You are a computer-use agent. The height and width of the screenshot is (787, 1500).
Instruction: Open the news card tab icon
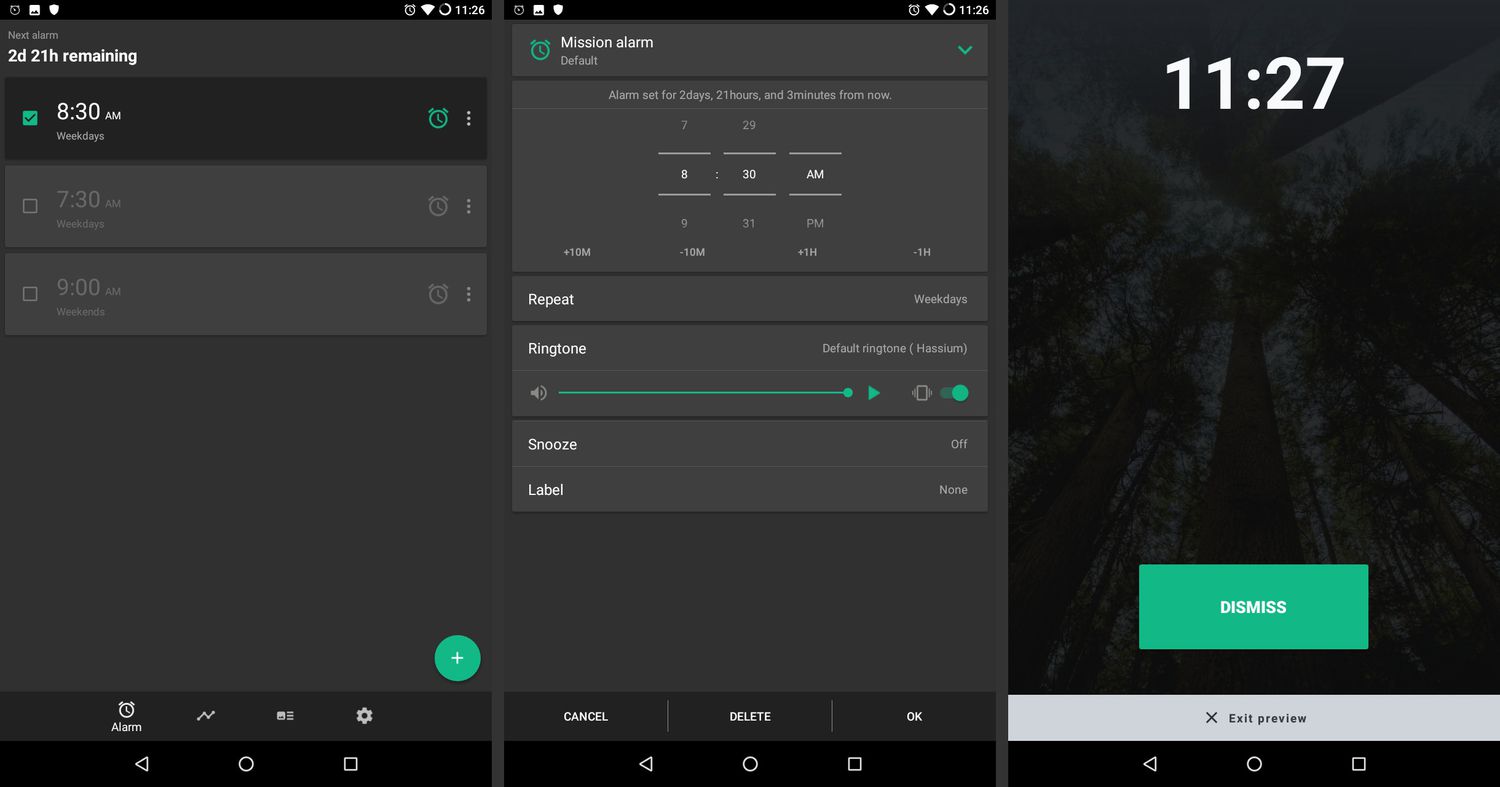click(x=285, y=716)
